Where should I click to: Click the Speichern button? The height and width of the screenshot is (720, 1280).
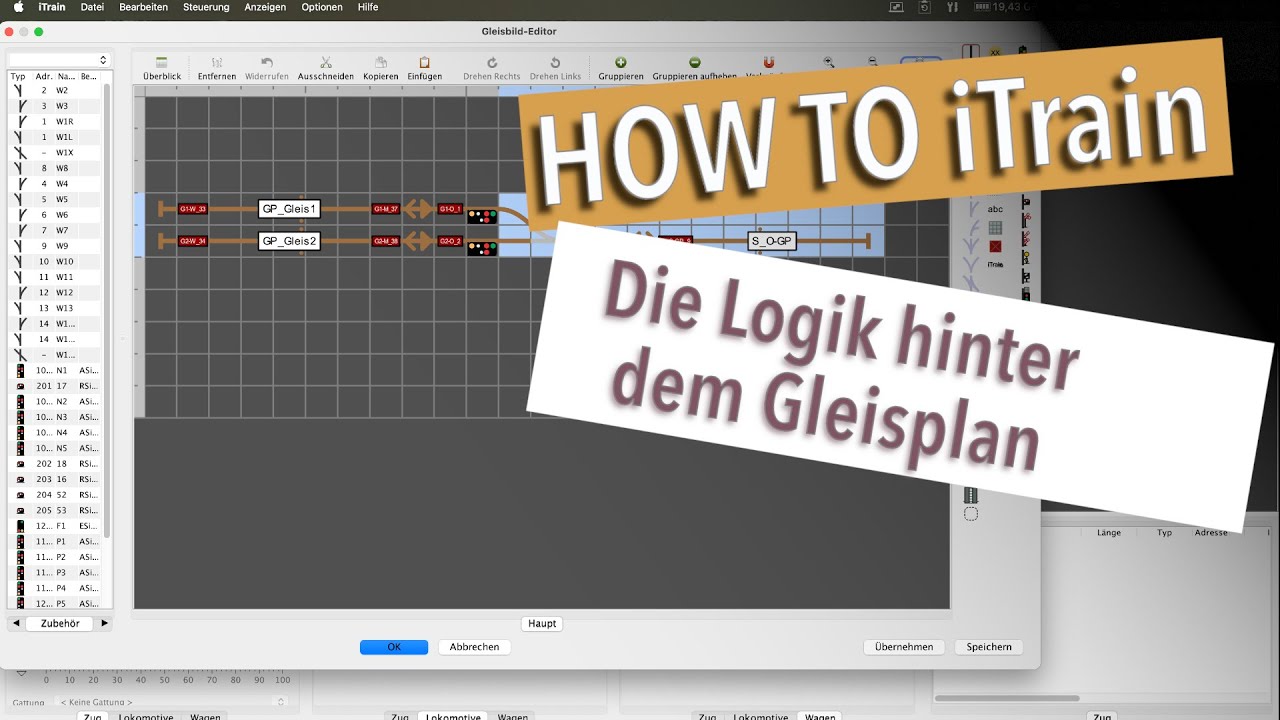coord(989,647)
